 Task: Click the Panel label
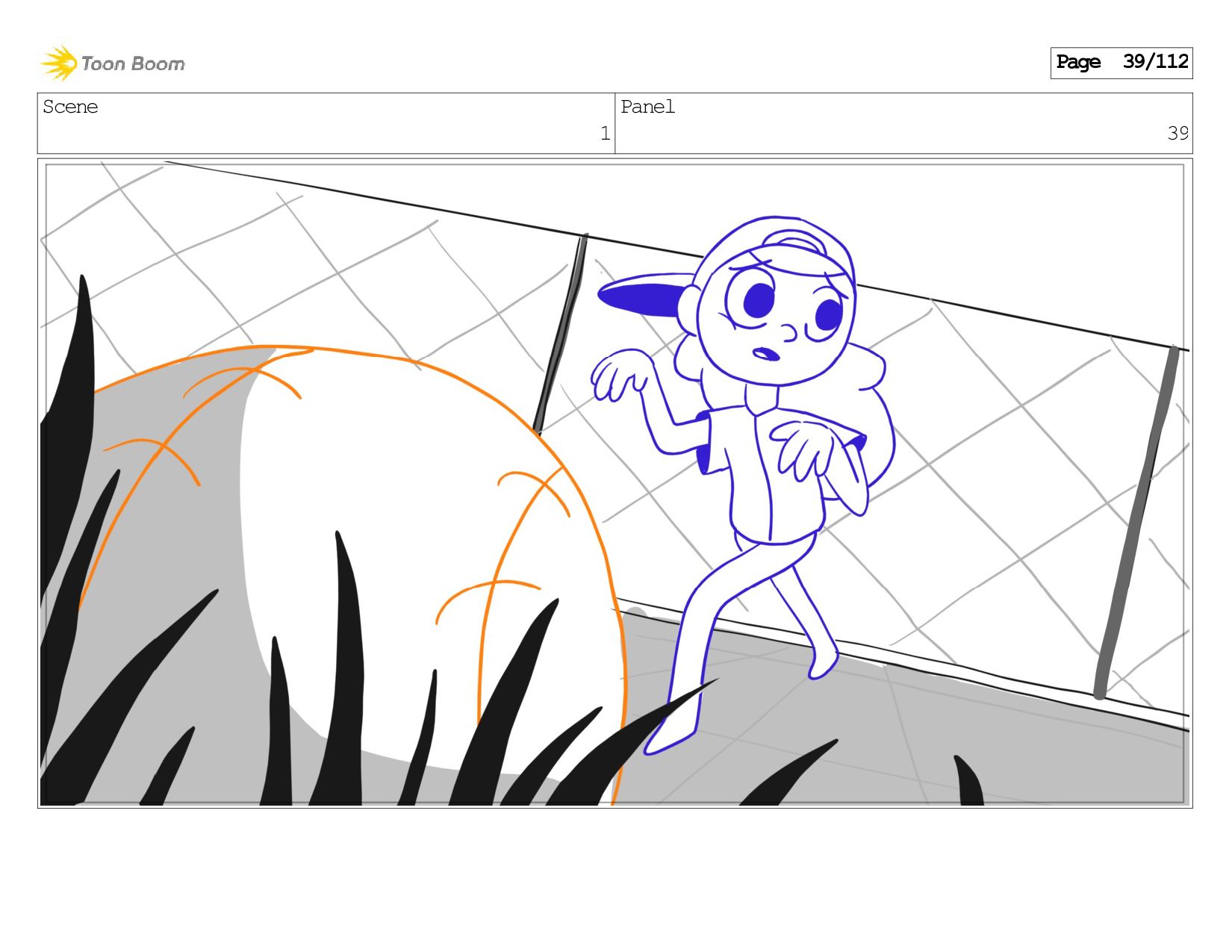[x=647, y=107]
